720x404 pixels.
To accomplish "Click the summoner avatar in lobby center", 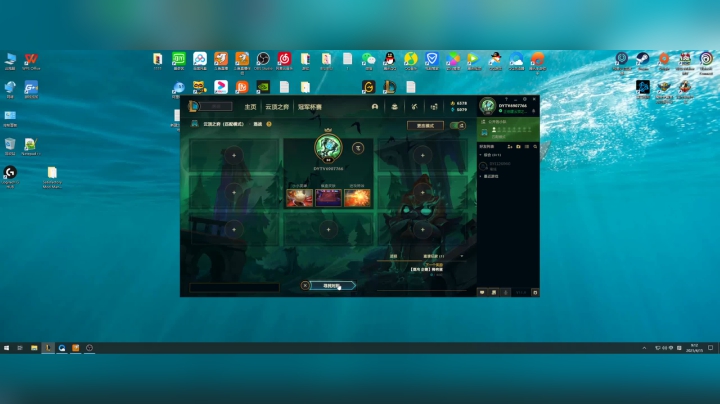I will click(x=328, y=148).
